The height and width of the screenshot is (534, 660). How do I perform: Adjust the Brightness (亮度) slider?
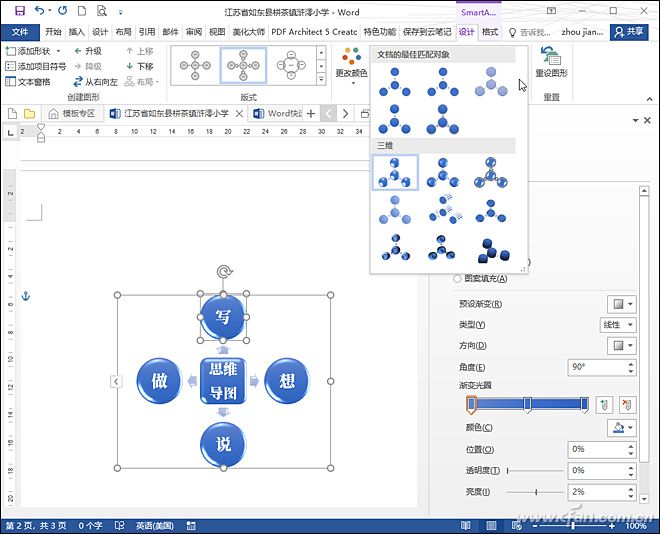pos(535,492)
